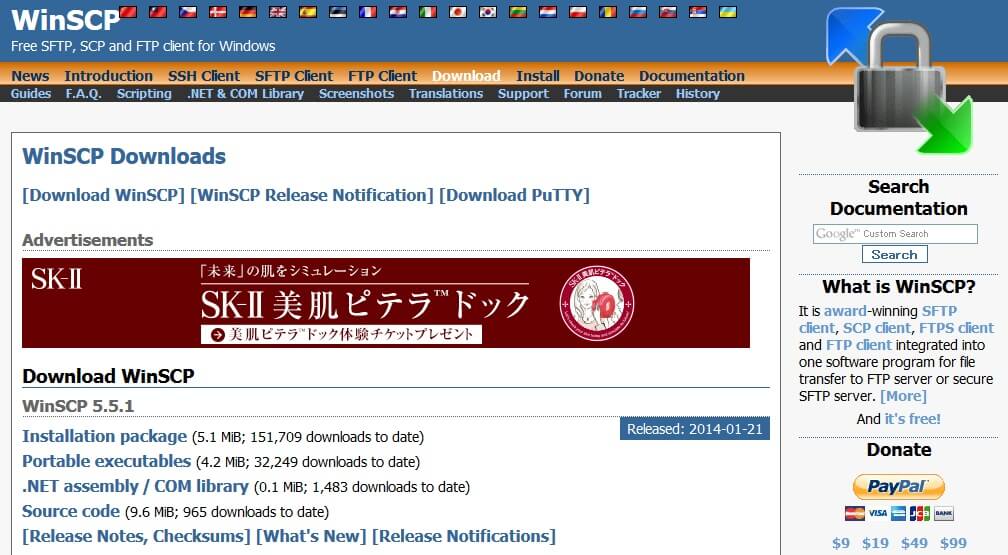Image resolution: width=1008 pixels, height=555 pixels.
Task: Select the Lithuanian flag language icon
Action: [518, 12]
